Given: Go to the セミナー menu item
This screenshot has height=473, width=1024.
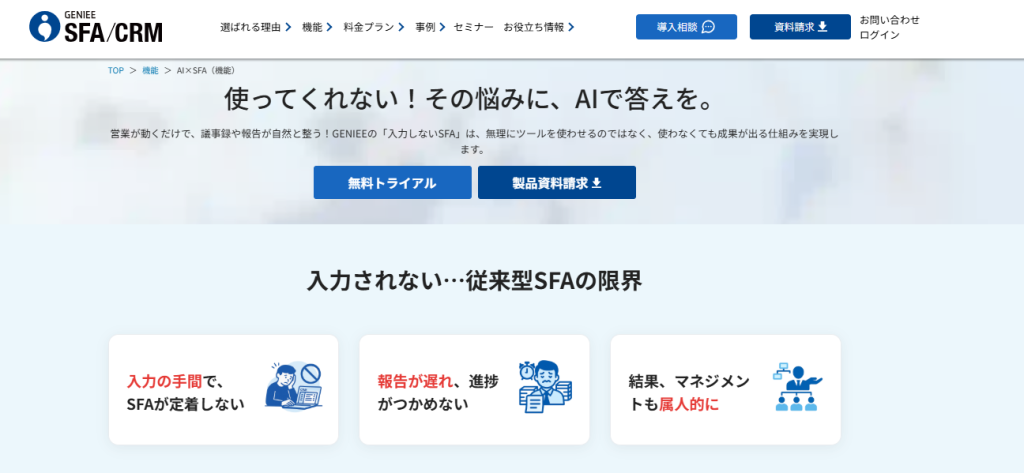Looking at the screenshot, I should click(473, 27).
